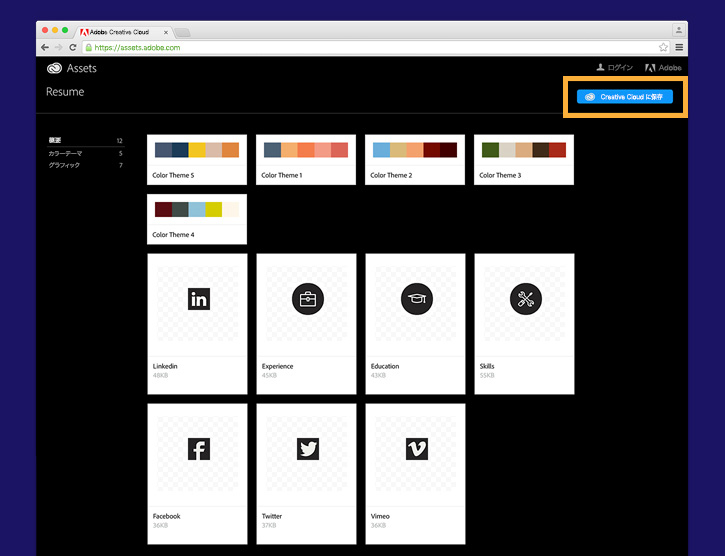This screenshot has width=725, height=556.
Task: Click yellow swatch in Color Theme 5
Action: pos(197,150)
